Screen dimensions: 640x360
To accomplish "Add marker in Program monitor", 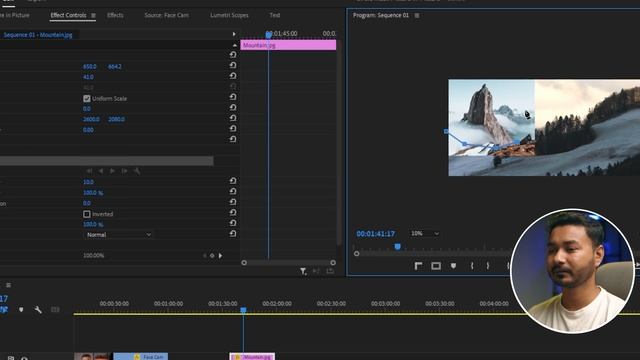I will click(453, 266).
